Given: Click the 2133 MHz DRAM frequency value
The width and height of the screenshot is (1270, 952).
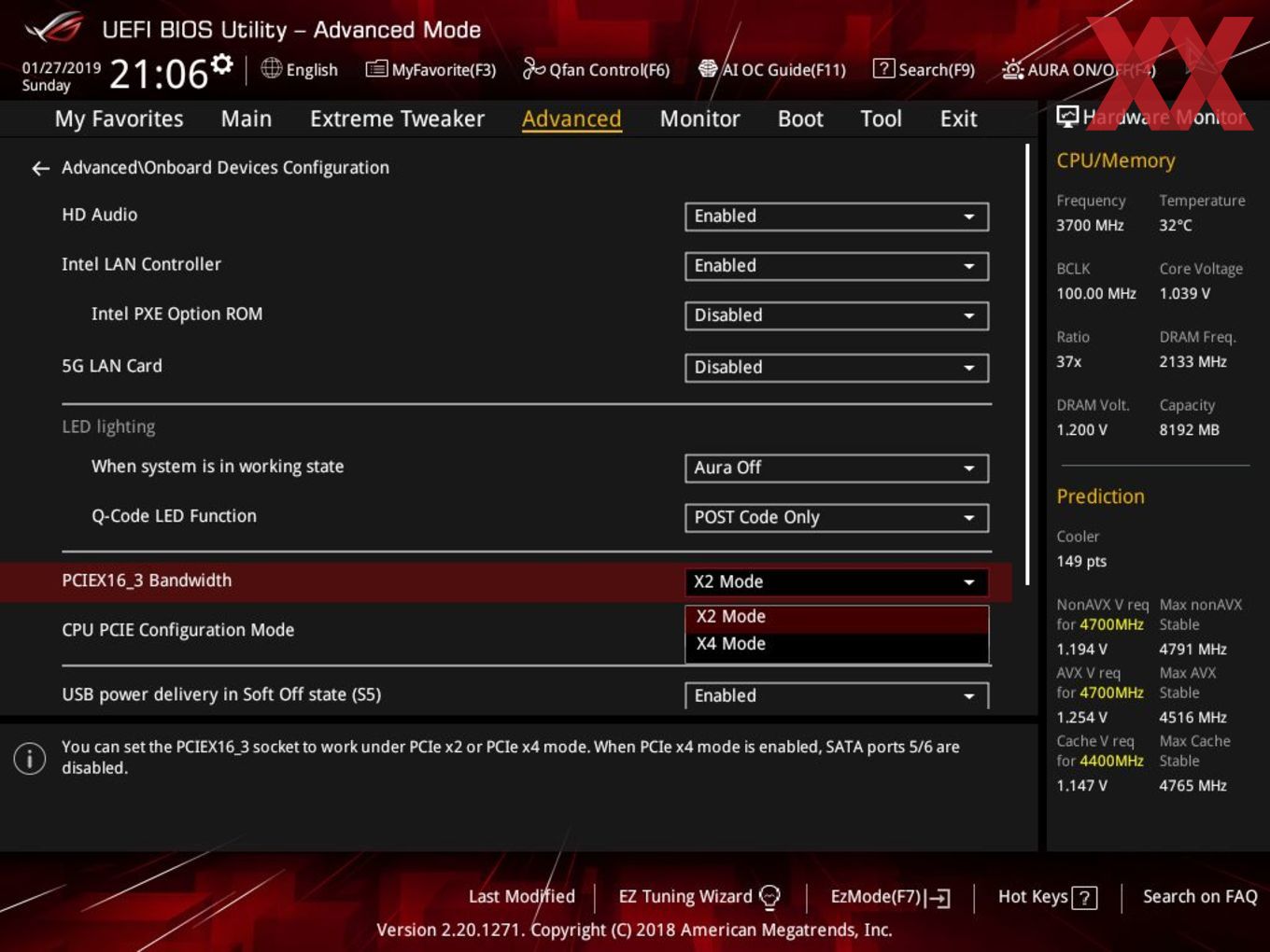Looking at the screenshot, I should click(1192, 361).
